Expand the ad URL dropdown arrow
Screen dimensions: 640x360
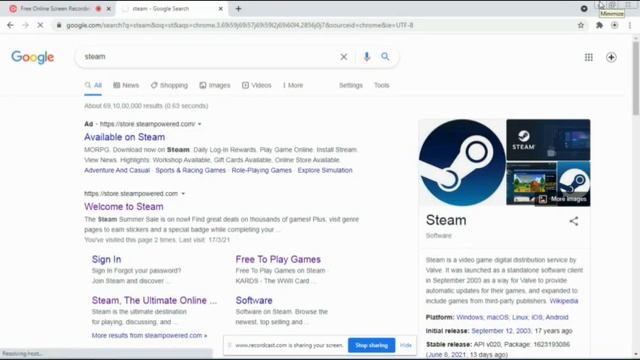pyautogui.click(x=200, y=124)
